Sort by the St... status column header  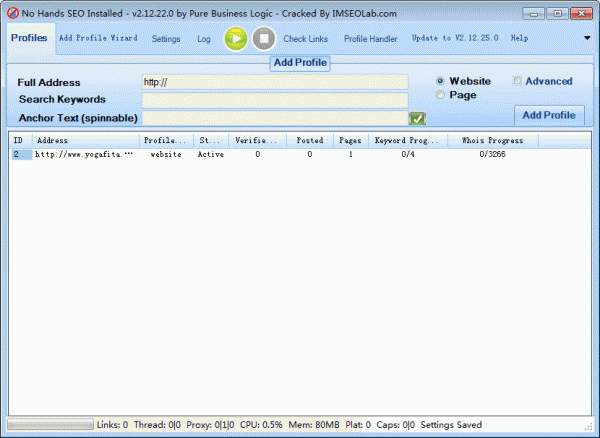pos(211,140)
